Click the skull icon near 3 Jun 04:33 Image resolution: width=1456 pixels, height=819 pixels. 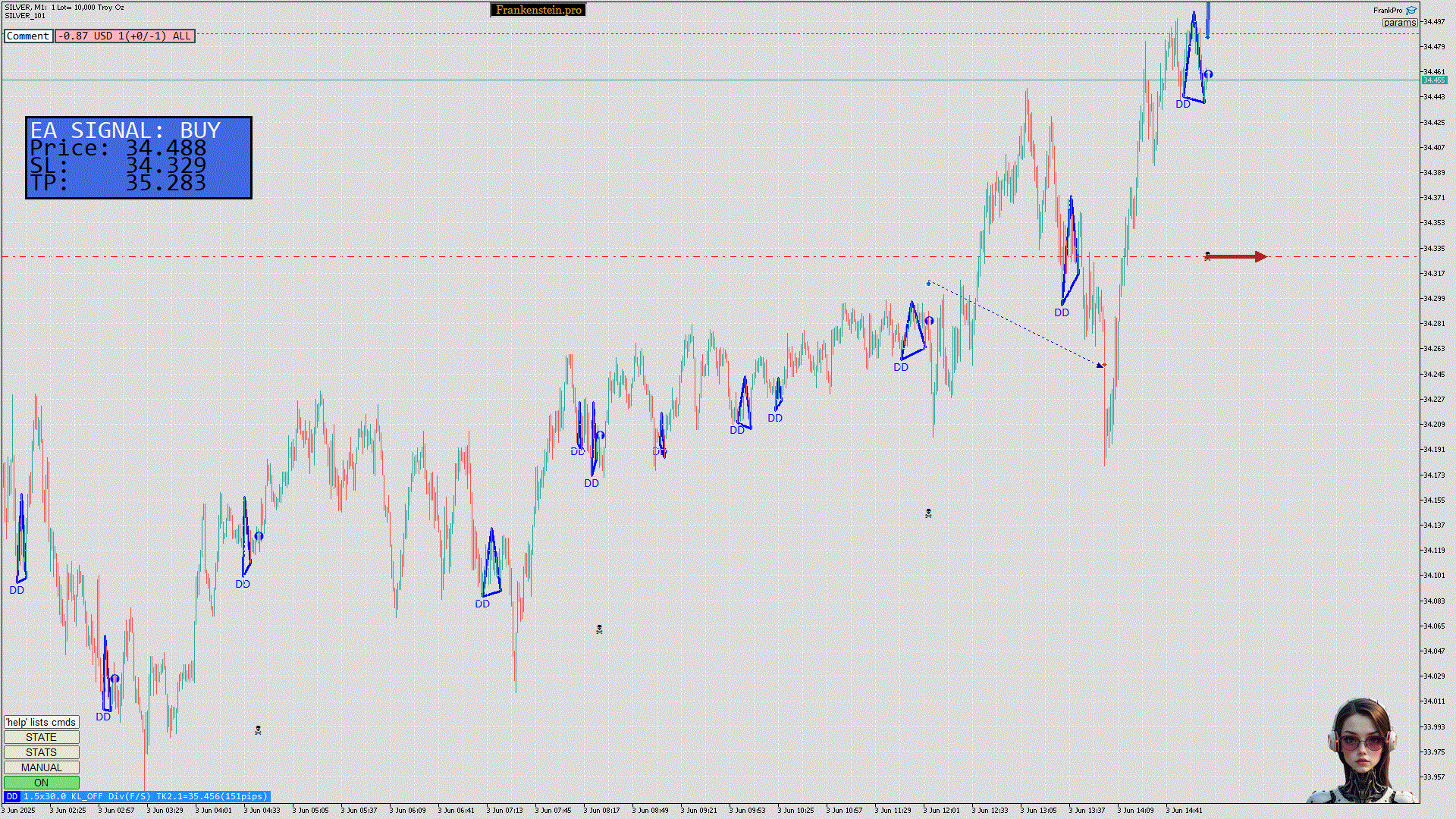(x=258, y=730)
